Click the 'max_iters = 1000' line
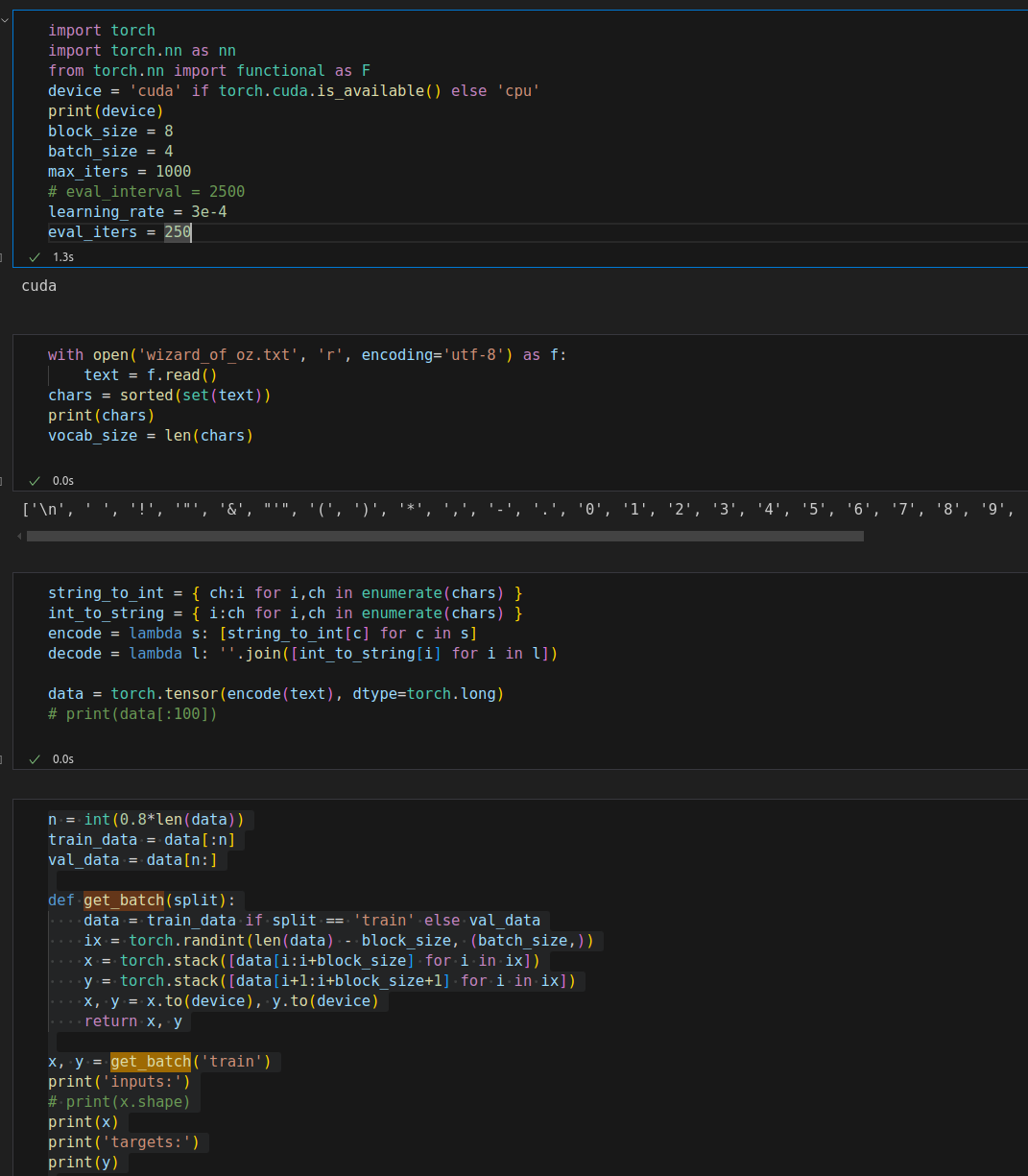 [120, 172]
